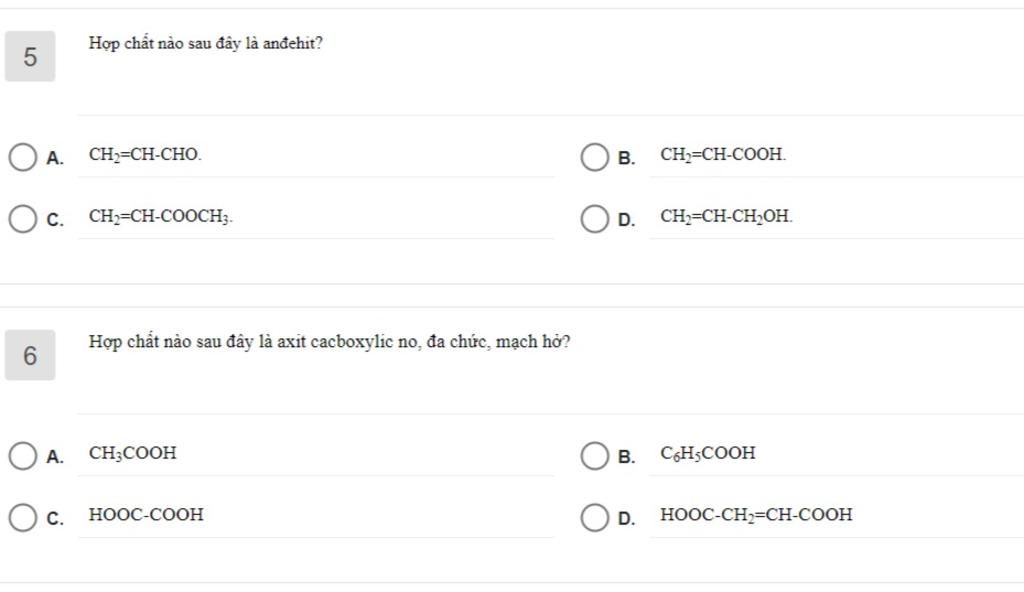Select radio option D for question 5
The height and width of the screenshot is (592, 1024).
(594, 218)
